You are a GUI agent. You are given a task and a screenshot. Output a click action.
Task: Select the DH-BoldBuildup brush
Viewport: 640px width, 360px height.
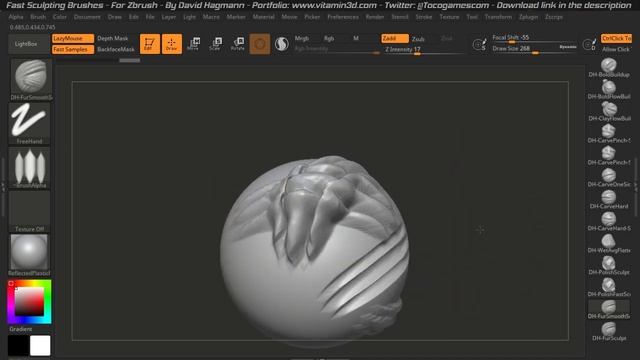[609, 68]
